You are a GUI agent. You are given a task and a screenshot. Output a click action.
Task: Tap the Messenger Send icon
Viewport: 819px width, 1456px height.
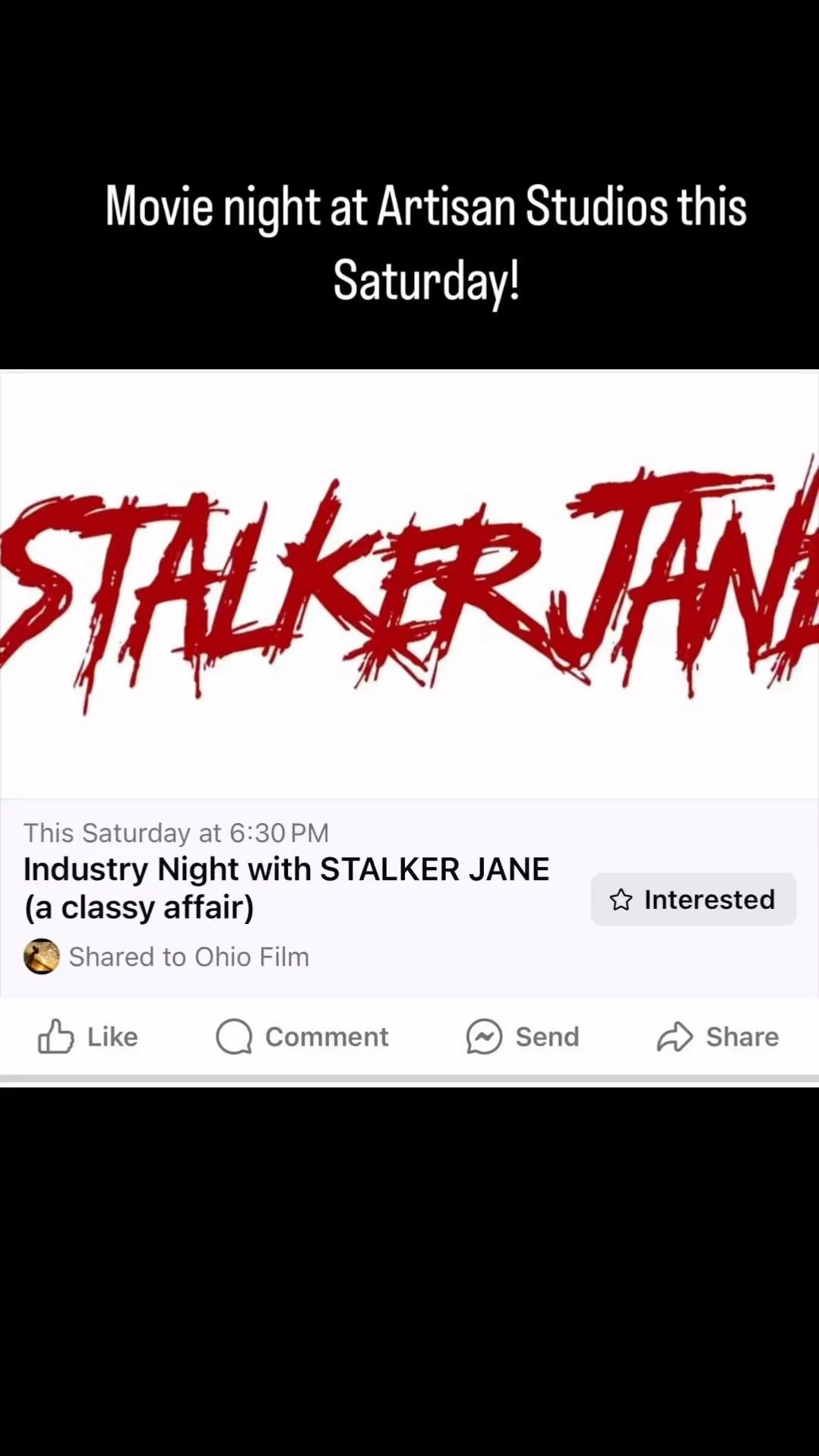pos(484,1037)
